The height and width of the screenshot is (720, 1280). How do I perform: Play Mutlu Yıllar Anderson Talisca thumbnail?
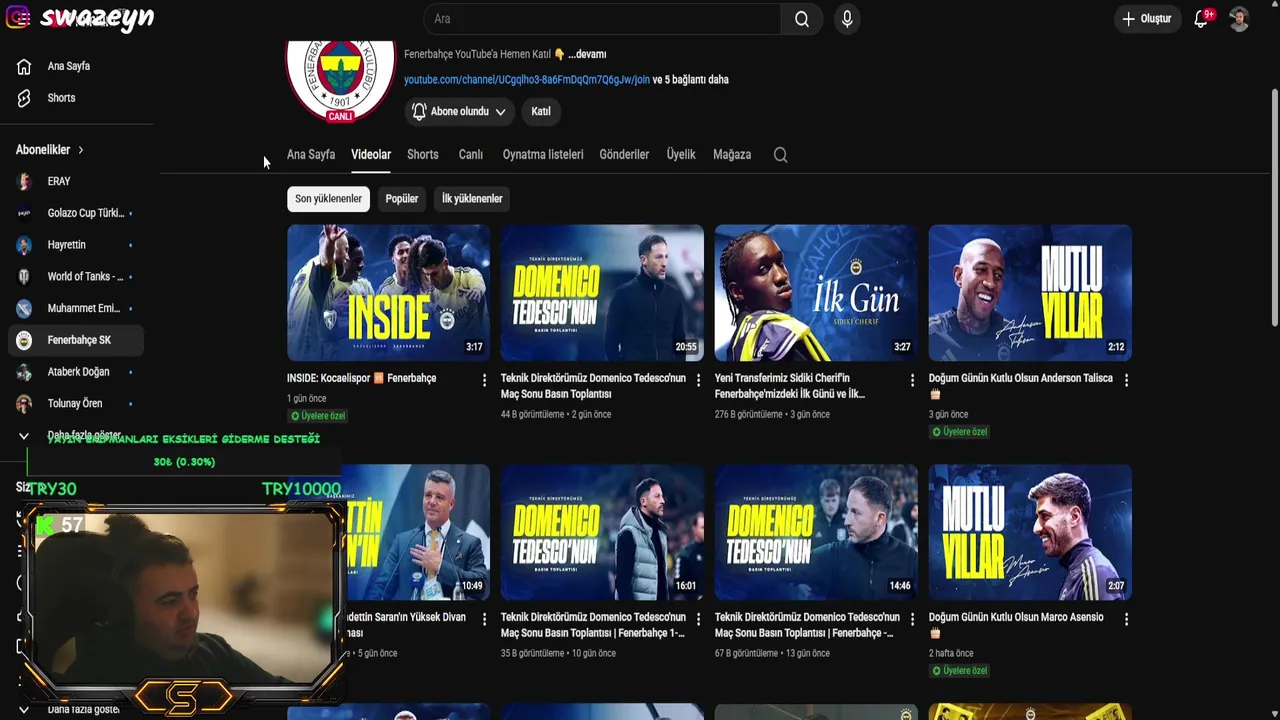pyautogui.click(x=1031, y=292)
